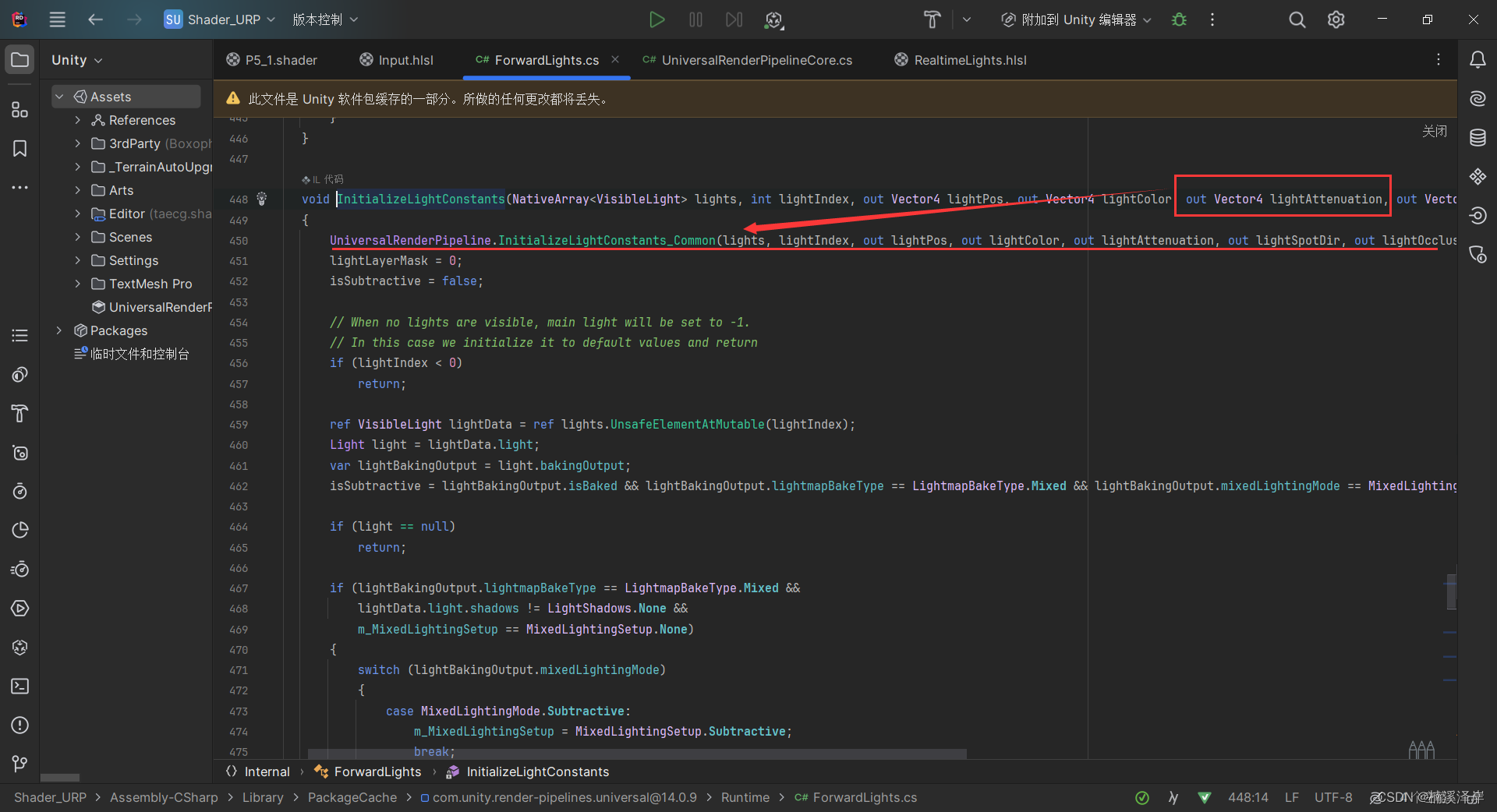Collapse the Assets tree node
The width and height of the screenshot is (1497, 812).
click(59, 97)
